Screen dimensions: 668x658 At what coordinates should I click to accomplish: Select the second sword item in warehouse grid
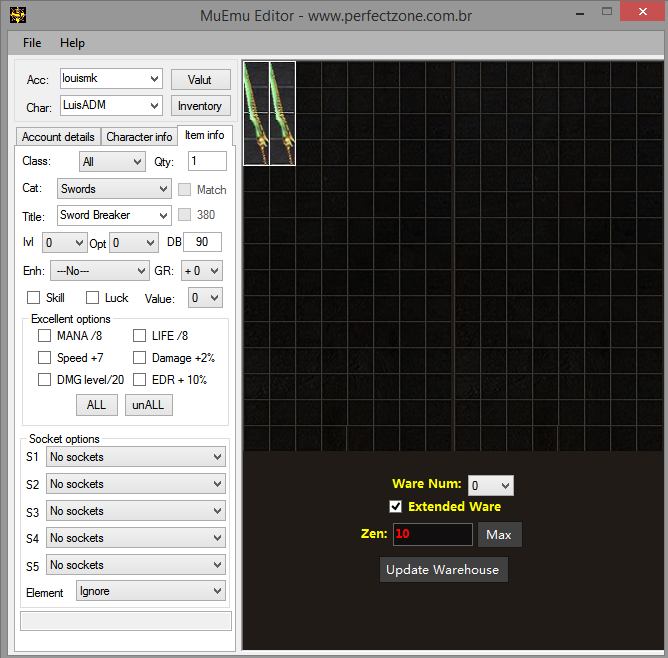pos(282,113)
